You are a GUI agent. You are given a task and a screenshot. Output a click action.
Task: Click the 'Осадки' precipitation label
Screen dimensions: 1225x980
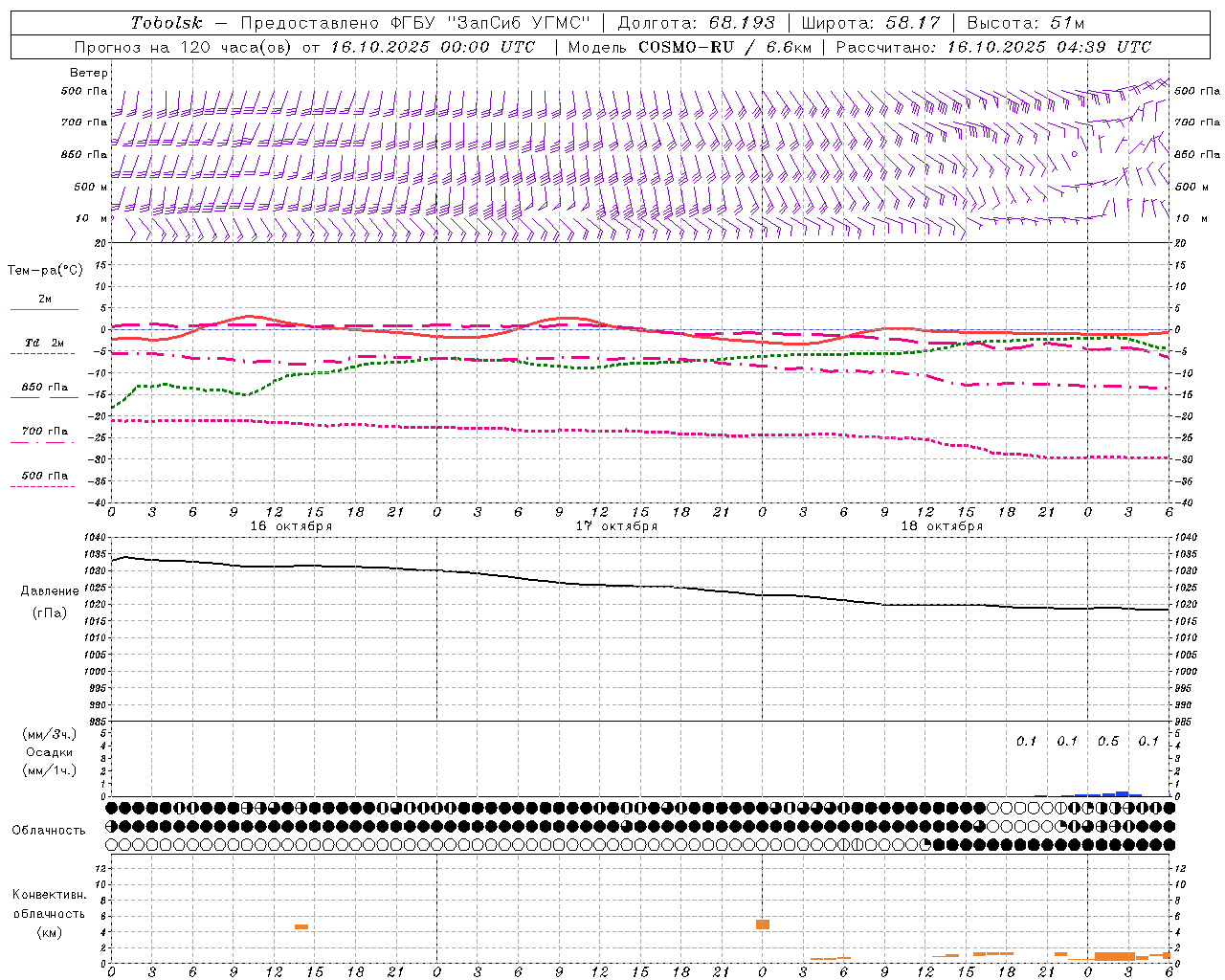click(50, 752)
